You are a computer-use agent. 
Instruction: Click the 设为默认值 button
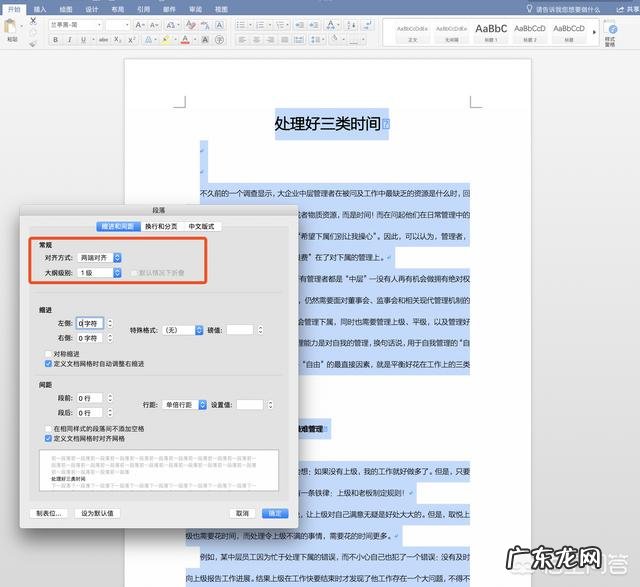pyautogui.click(x=97, y=513)
